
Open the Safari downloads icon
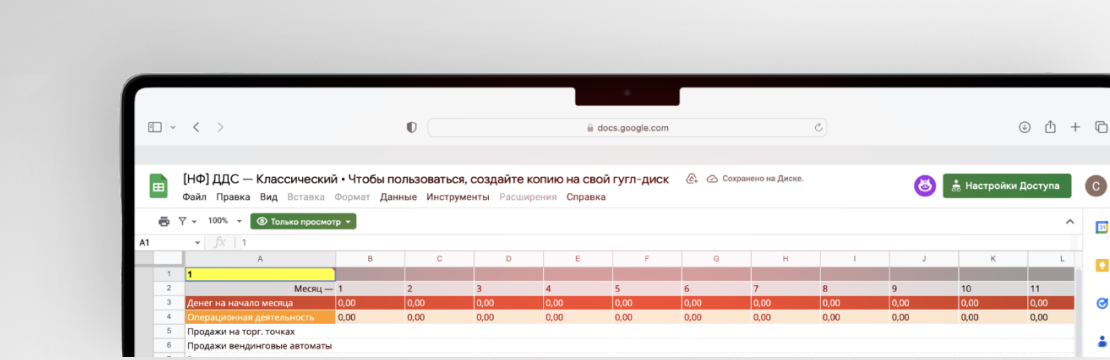click(1024, 127)
